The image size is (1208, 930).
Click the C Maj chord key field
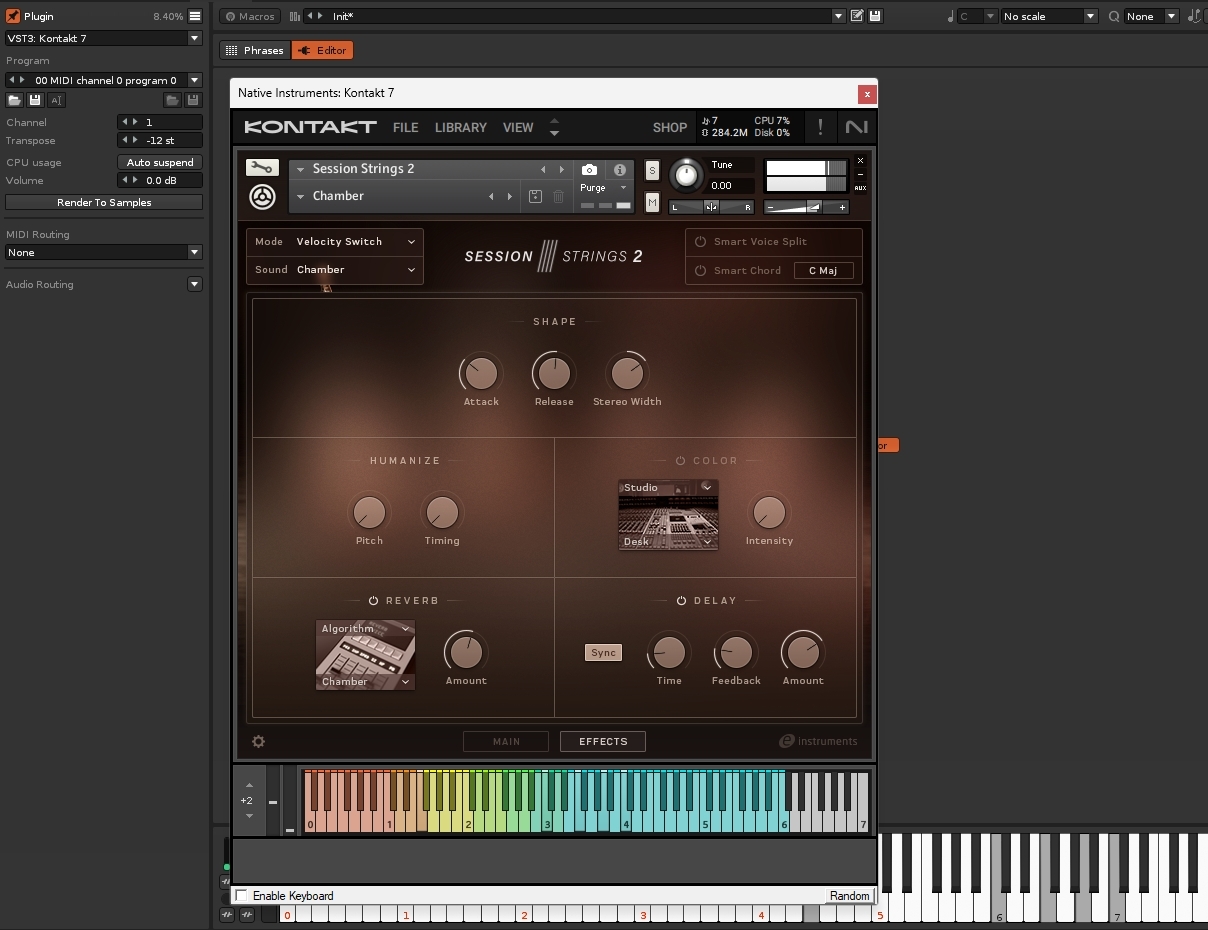click(x=823, y=271)
